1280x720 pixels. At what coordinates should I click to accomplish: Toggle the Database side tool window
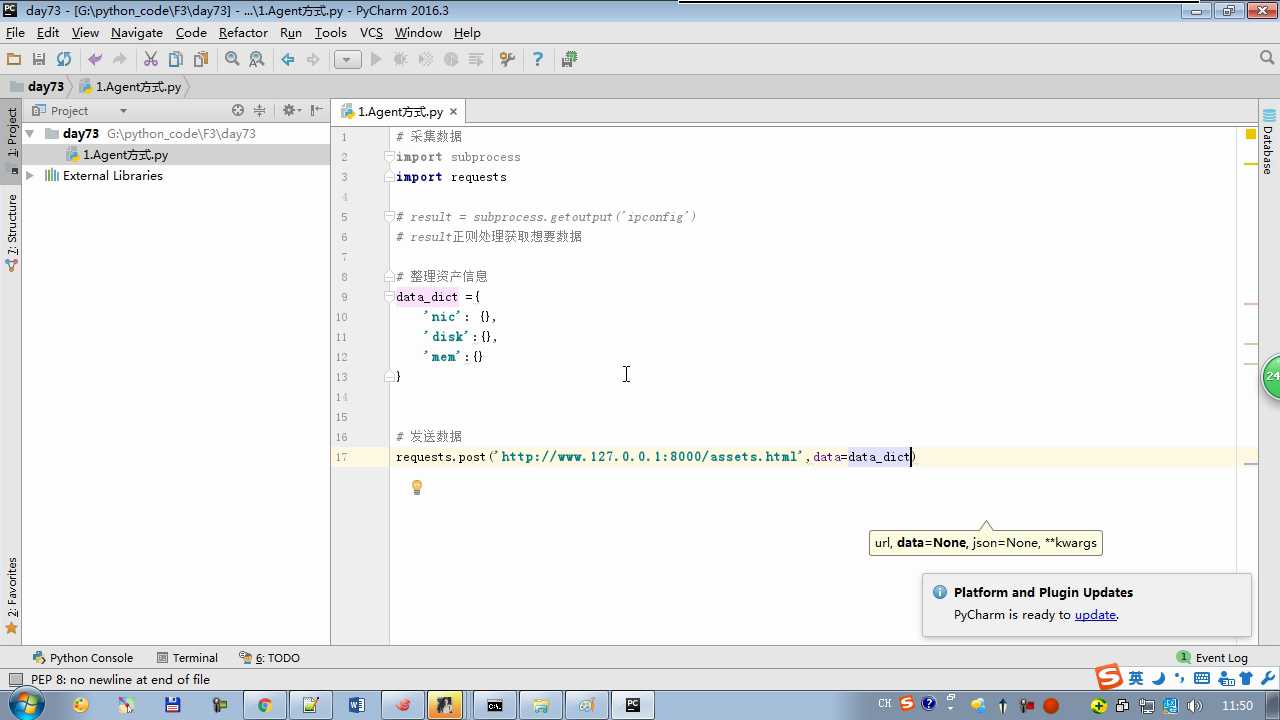point(1268,142)
